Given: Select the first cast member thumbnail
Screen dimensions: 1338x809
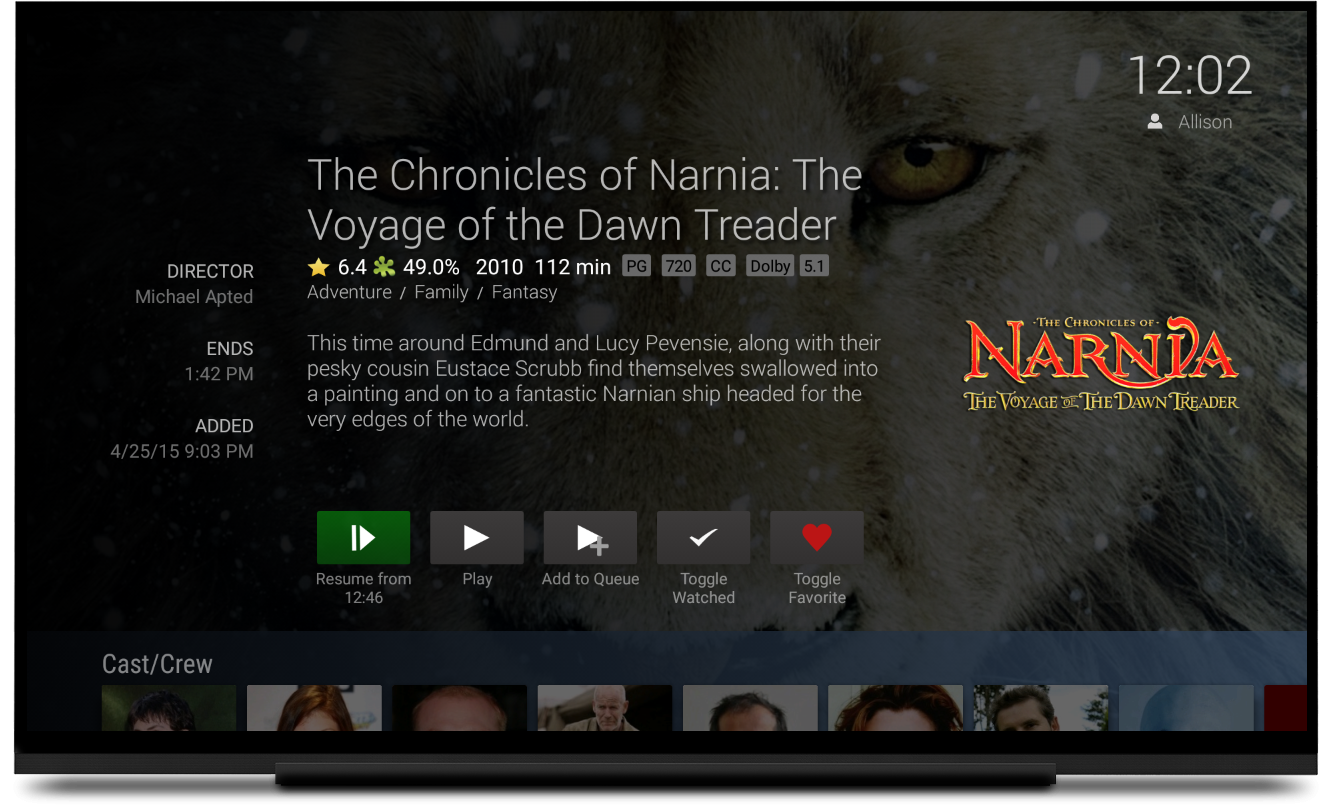Looking at the screenshot, I should click(x=169, y=708).
